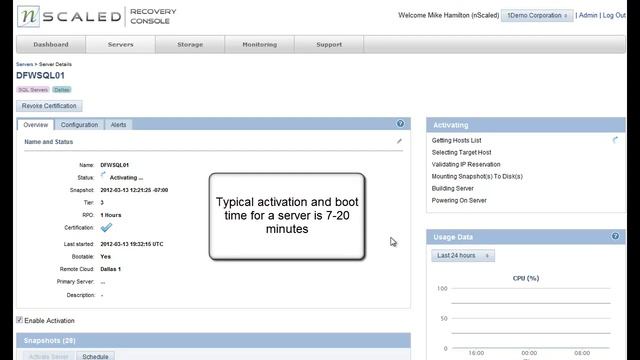Select the Powering On Server step

(459, 200)
